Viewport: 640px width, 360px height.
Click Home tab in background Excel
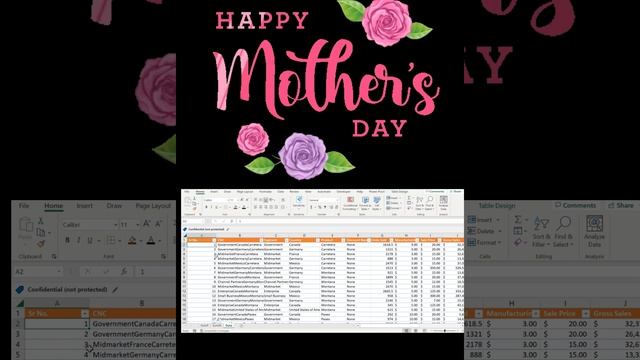pos(53,206)
